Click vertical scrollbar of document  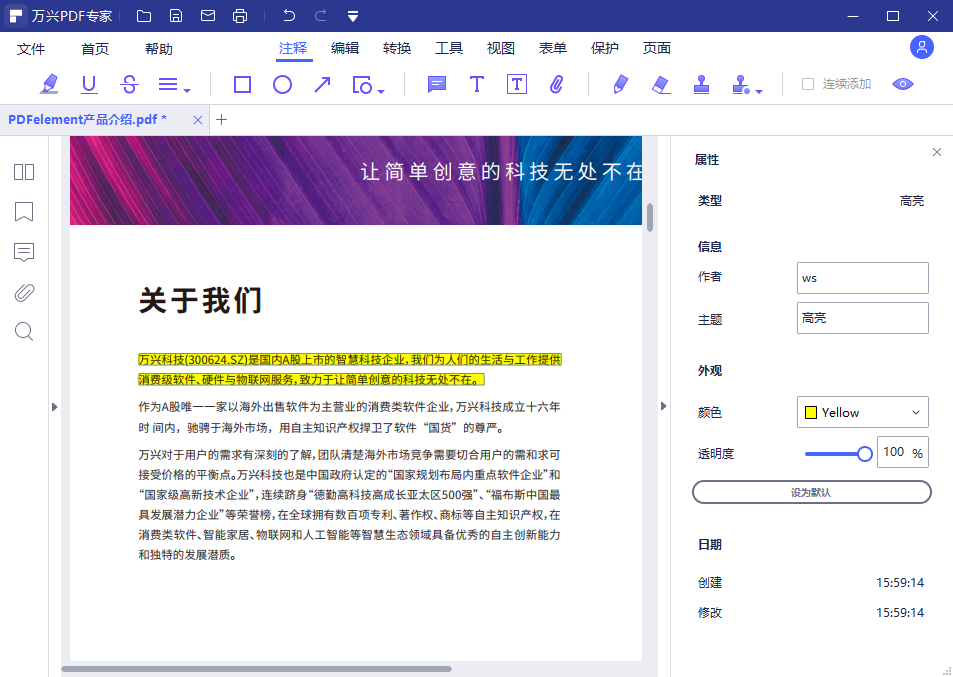tap(650, 218)
